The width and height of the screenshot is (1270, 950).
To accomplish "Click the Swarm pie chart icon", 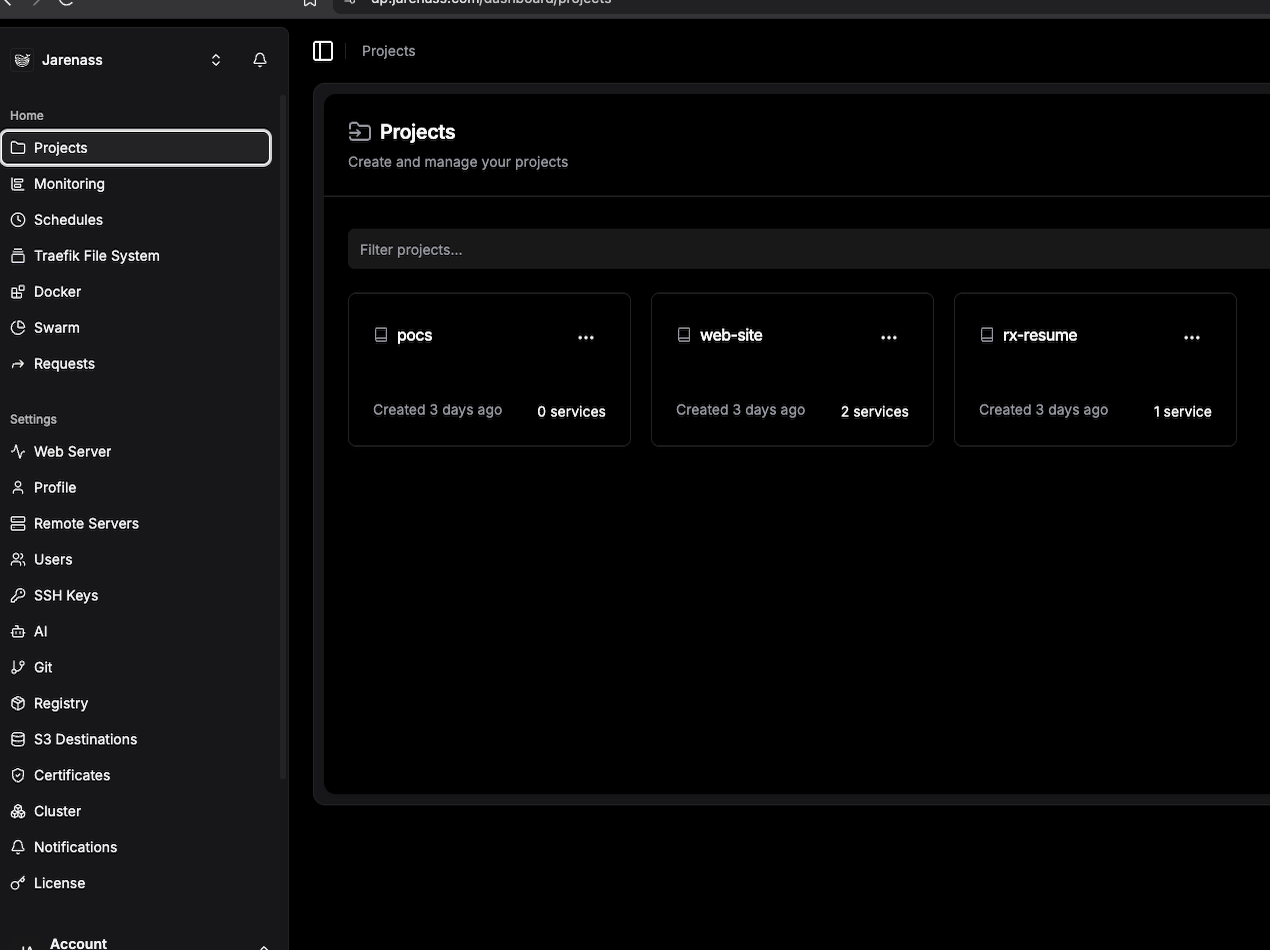I will click(18, 328).
